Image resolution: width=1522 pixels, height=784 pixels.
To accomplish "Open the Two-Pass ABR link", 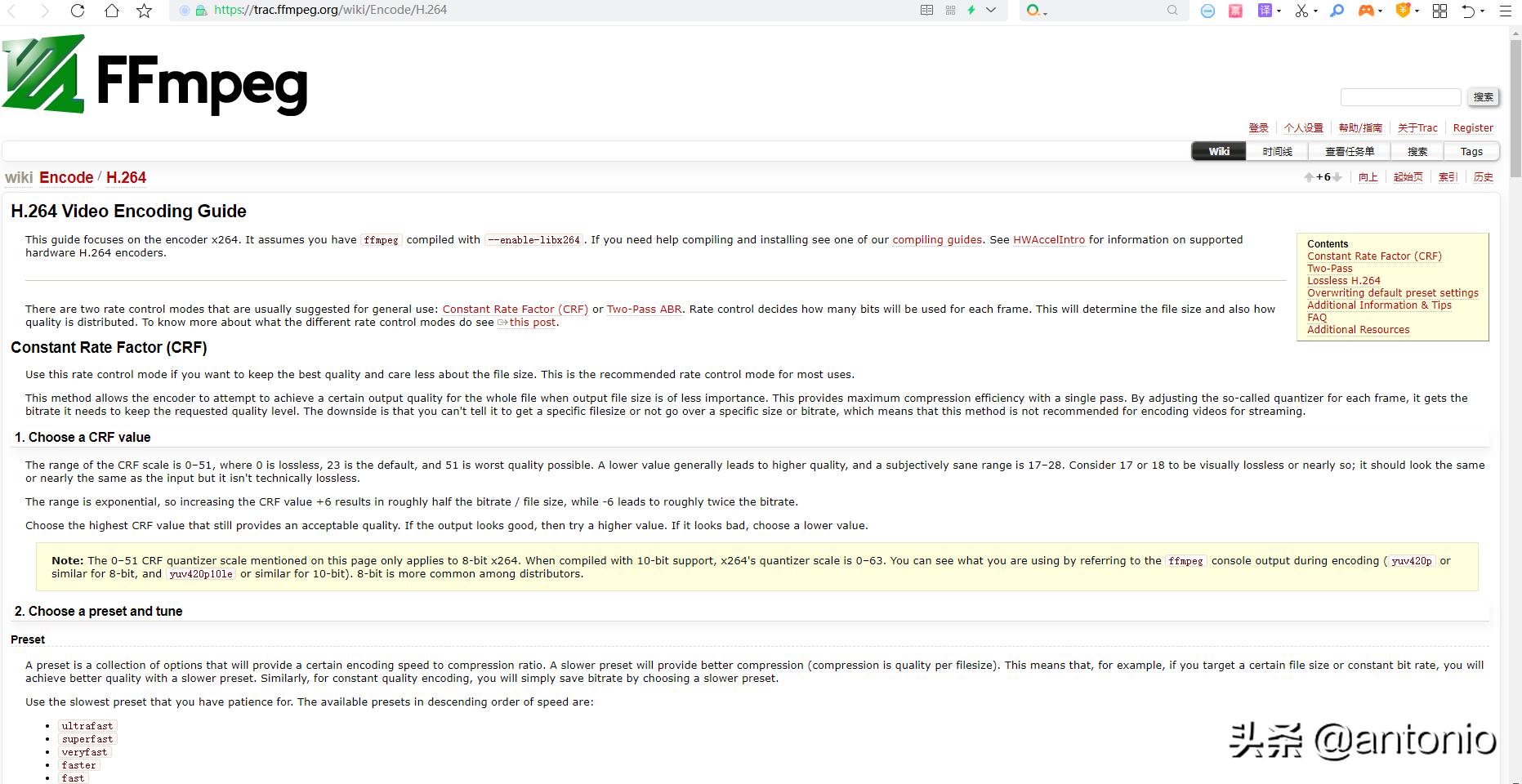I will pyautogui.click(x=644, y=310).
